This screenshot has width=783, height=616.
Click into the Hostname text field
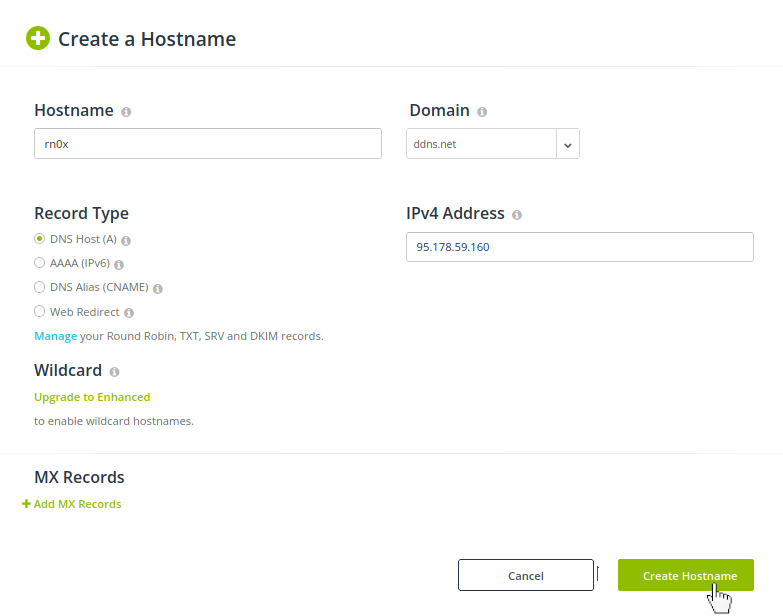(207, 144)
